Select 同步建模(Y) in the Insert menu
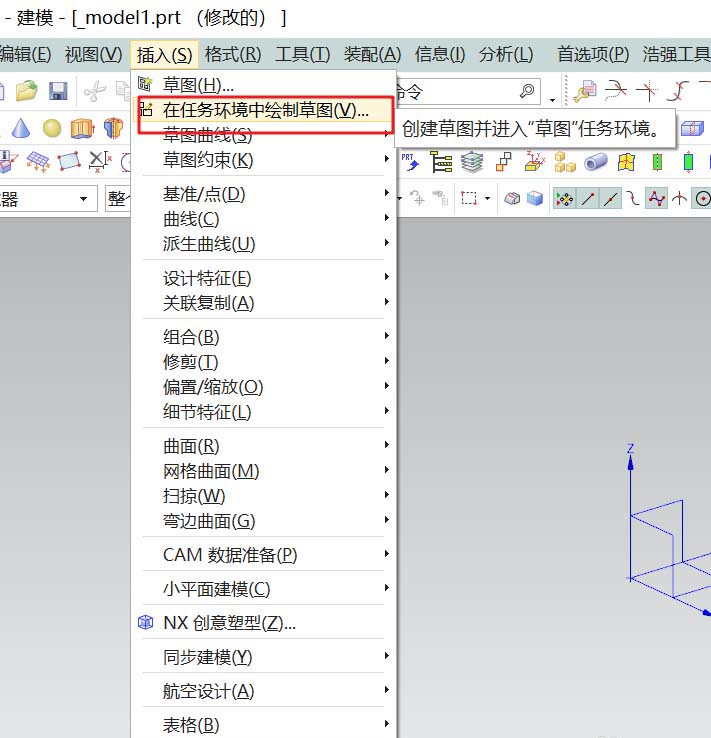Screen dimensions: 711x738 click(264, 657)
